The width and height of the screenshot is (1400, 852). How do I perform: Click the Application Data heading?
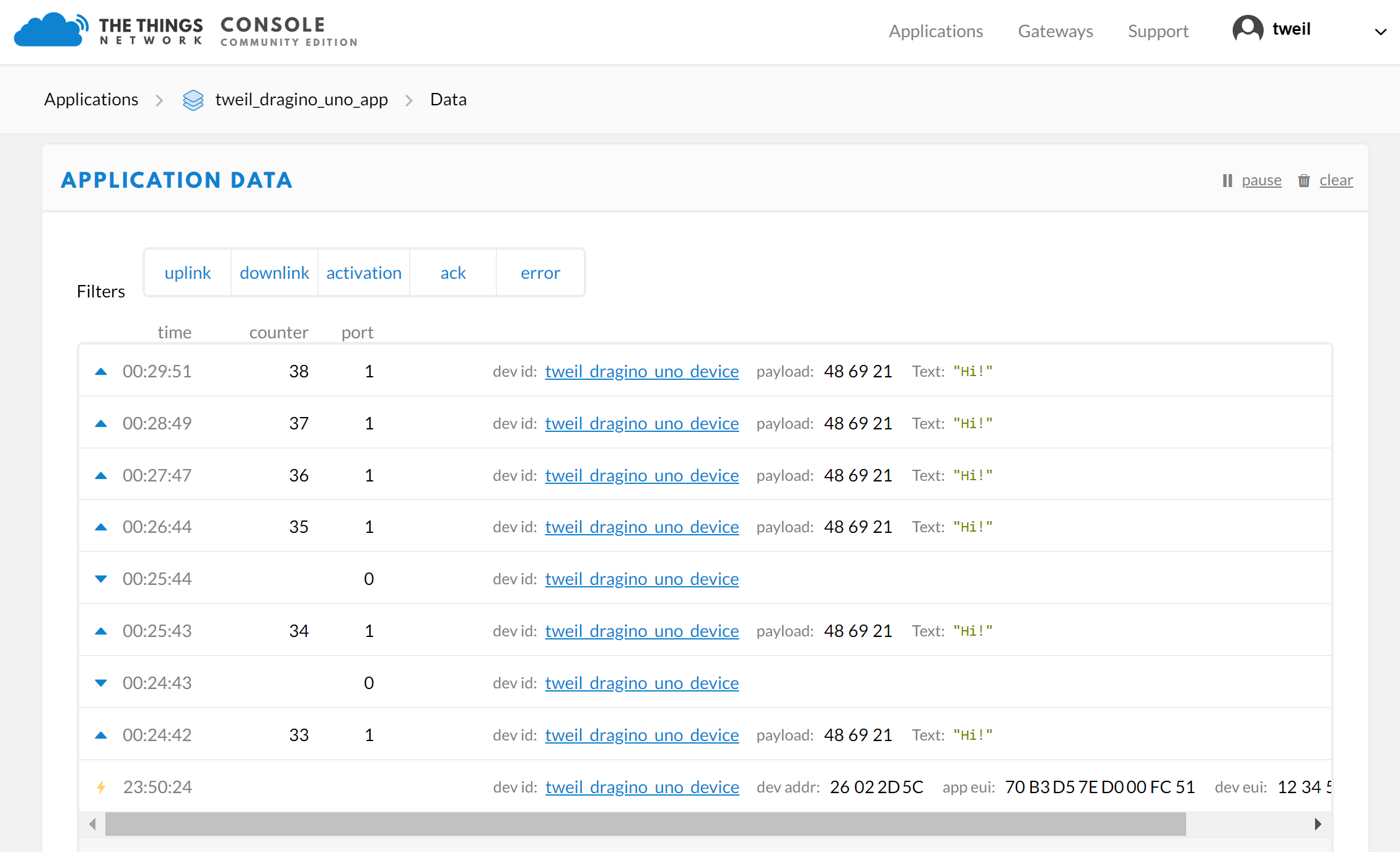pos(177,180)
